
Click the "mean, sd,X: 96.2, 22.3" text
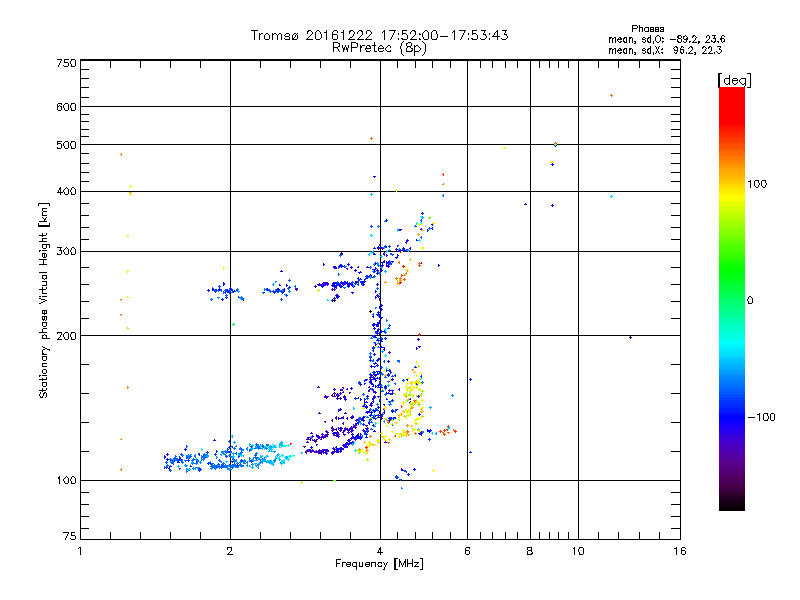(x=665, y=50)
